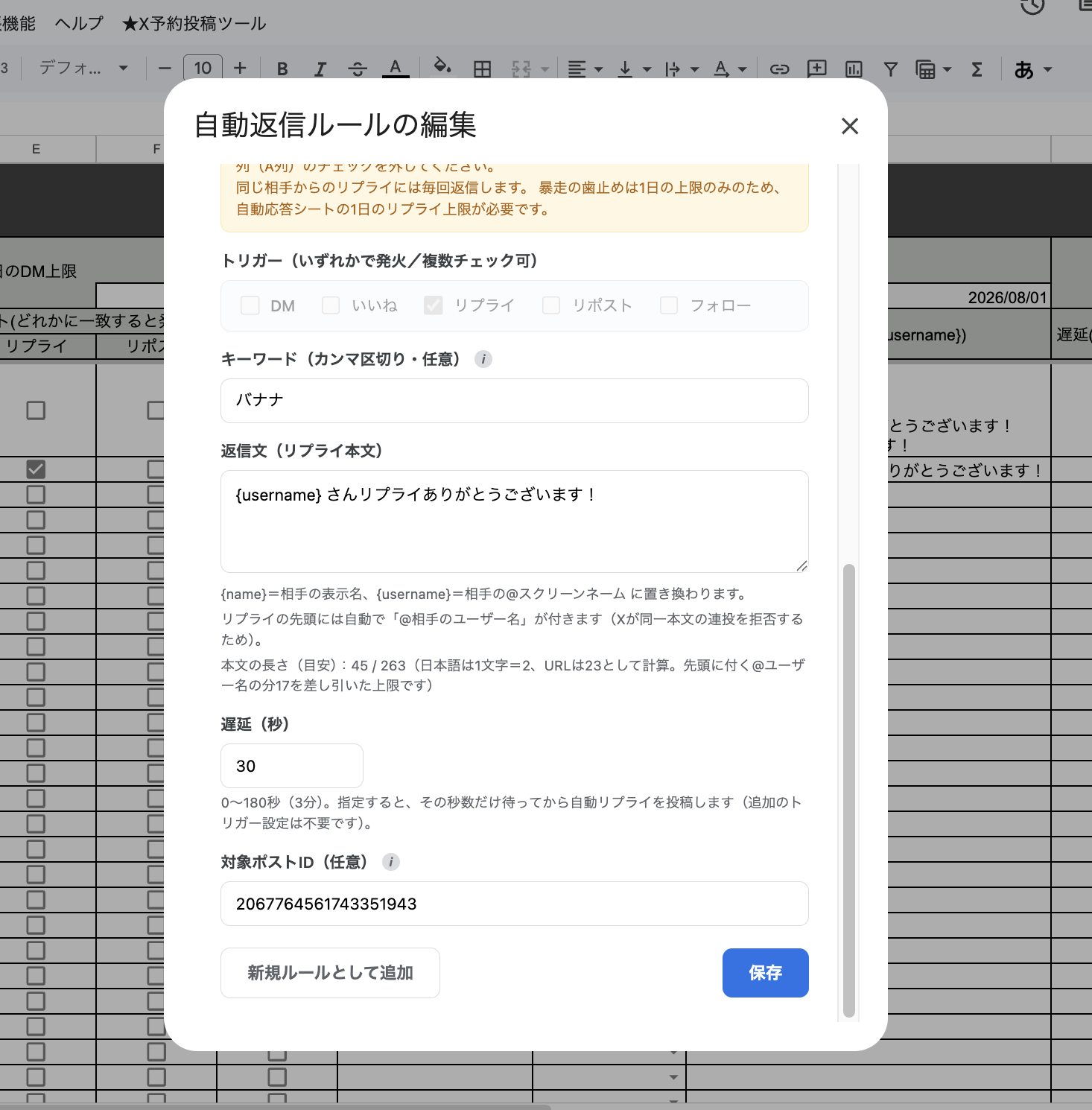Insert comment icon in toolbar

click(817, 69)
